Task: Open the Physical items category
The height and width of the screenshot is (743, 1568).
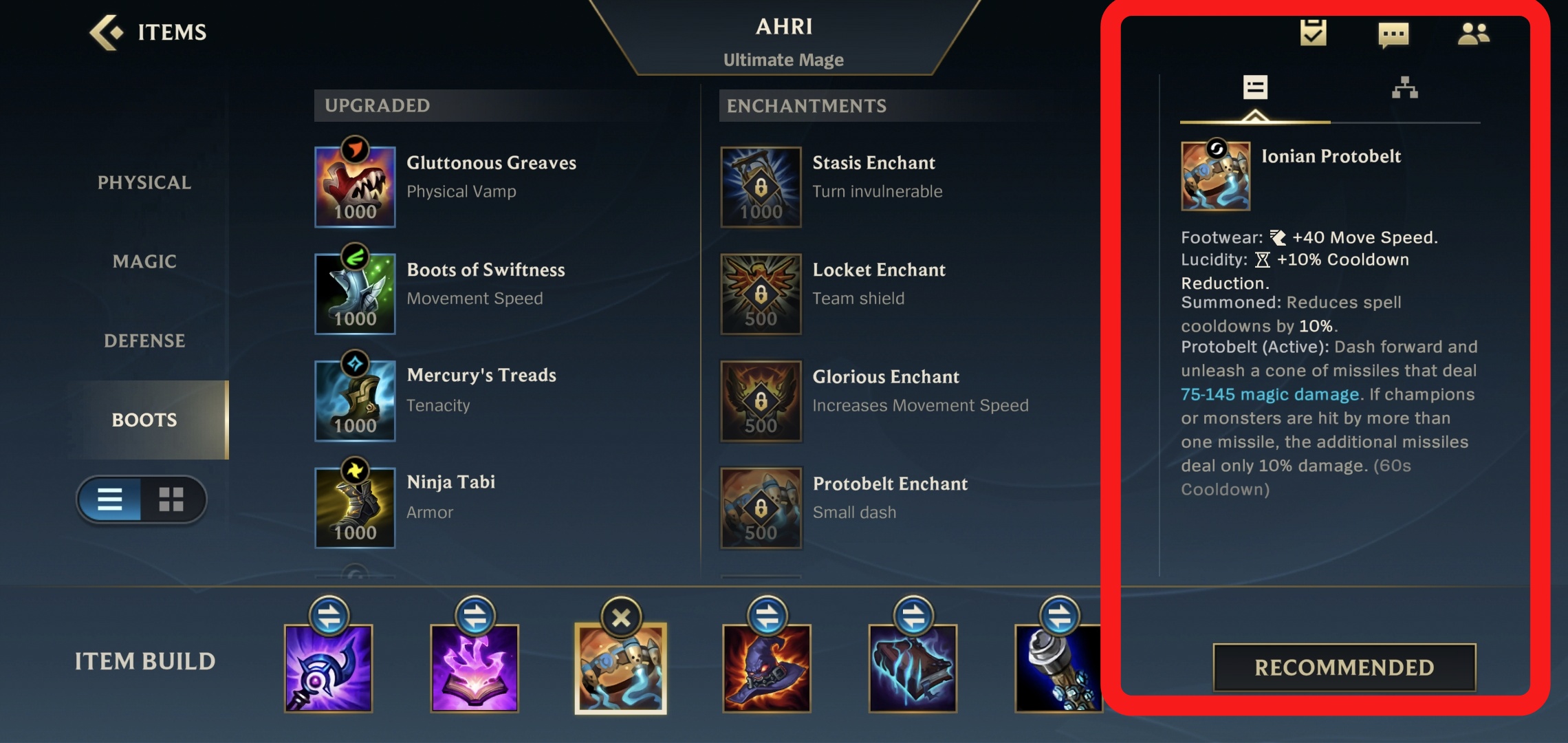Action: tap(144, 182)
